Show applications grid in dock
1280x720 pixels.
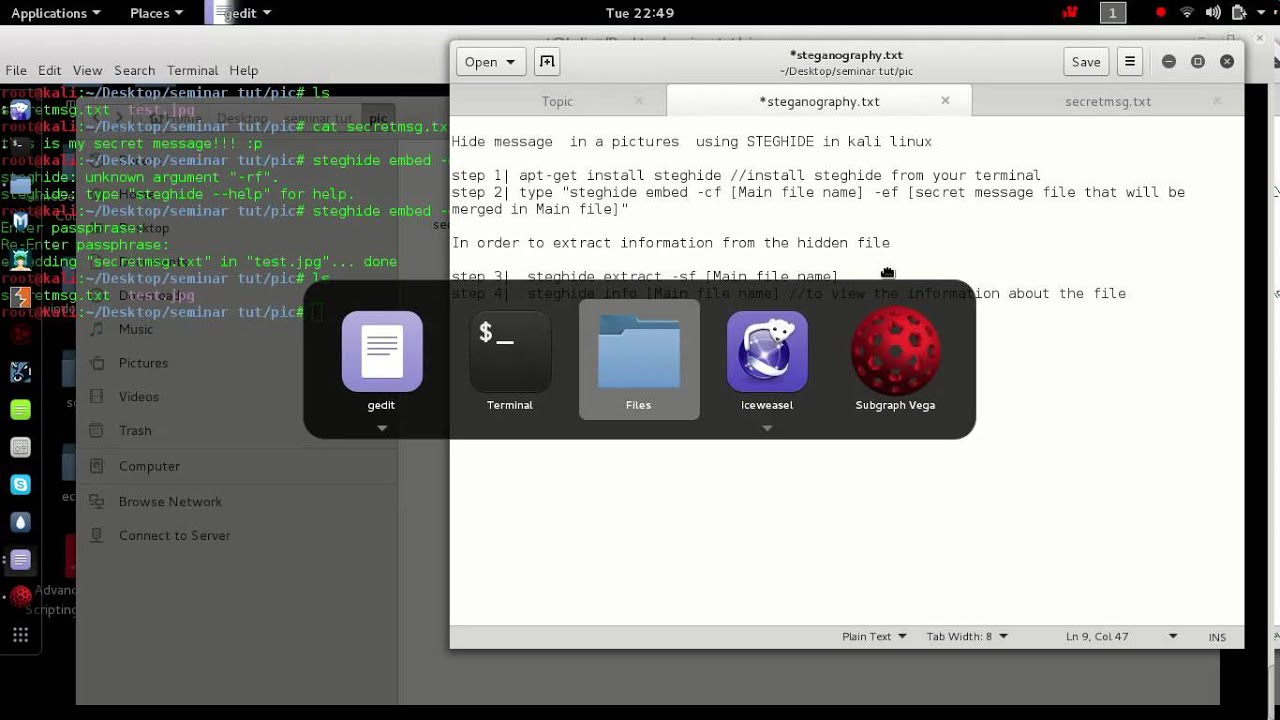click(x=20, y=635)
